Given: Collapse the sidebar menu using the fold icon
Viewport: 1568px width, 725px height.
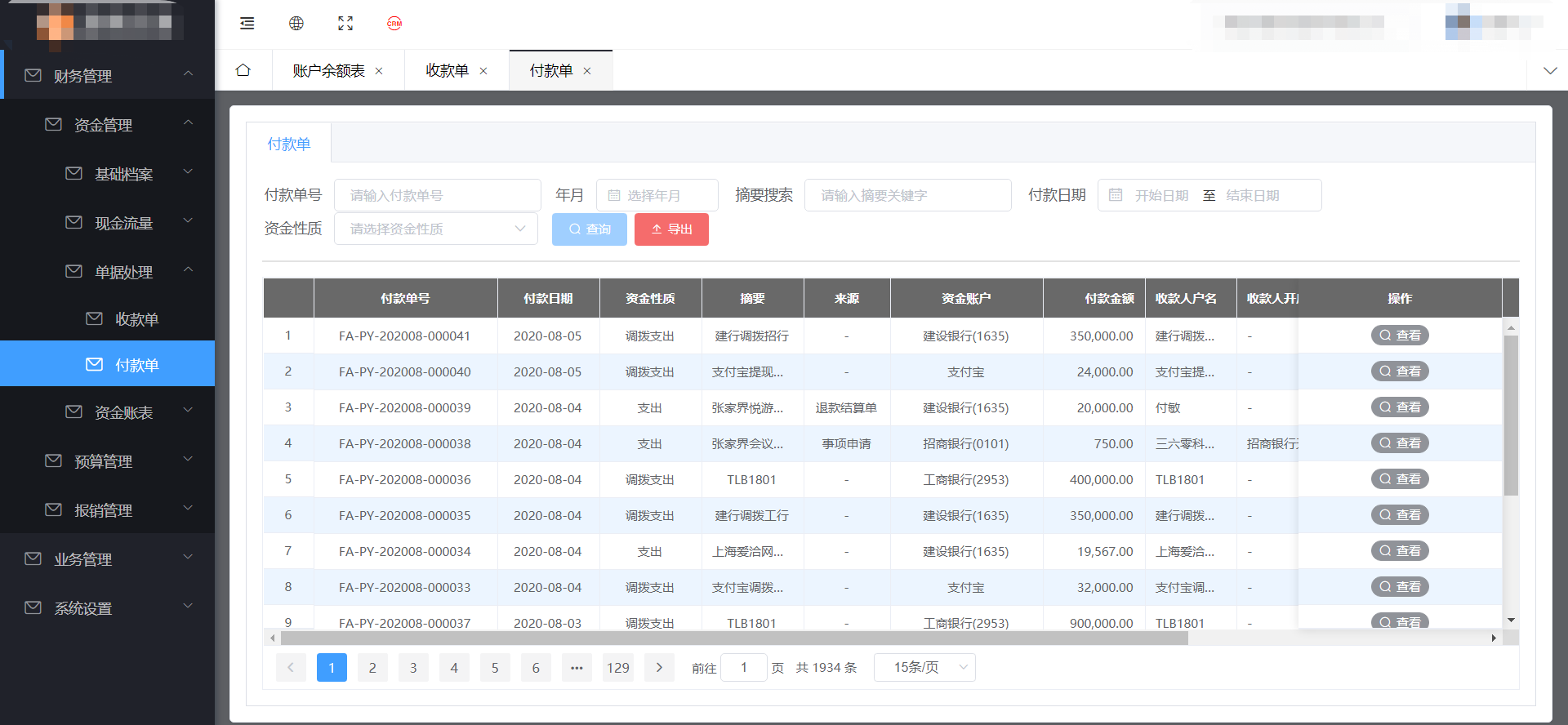Looking at the screenshot, I should coord(247,24).
